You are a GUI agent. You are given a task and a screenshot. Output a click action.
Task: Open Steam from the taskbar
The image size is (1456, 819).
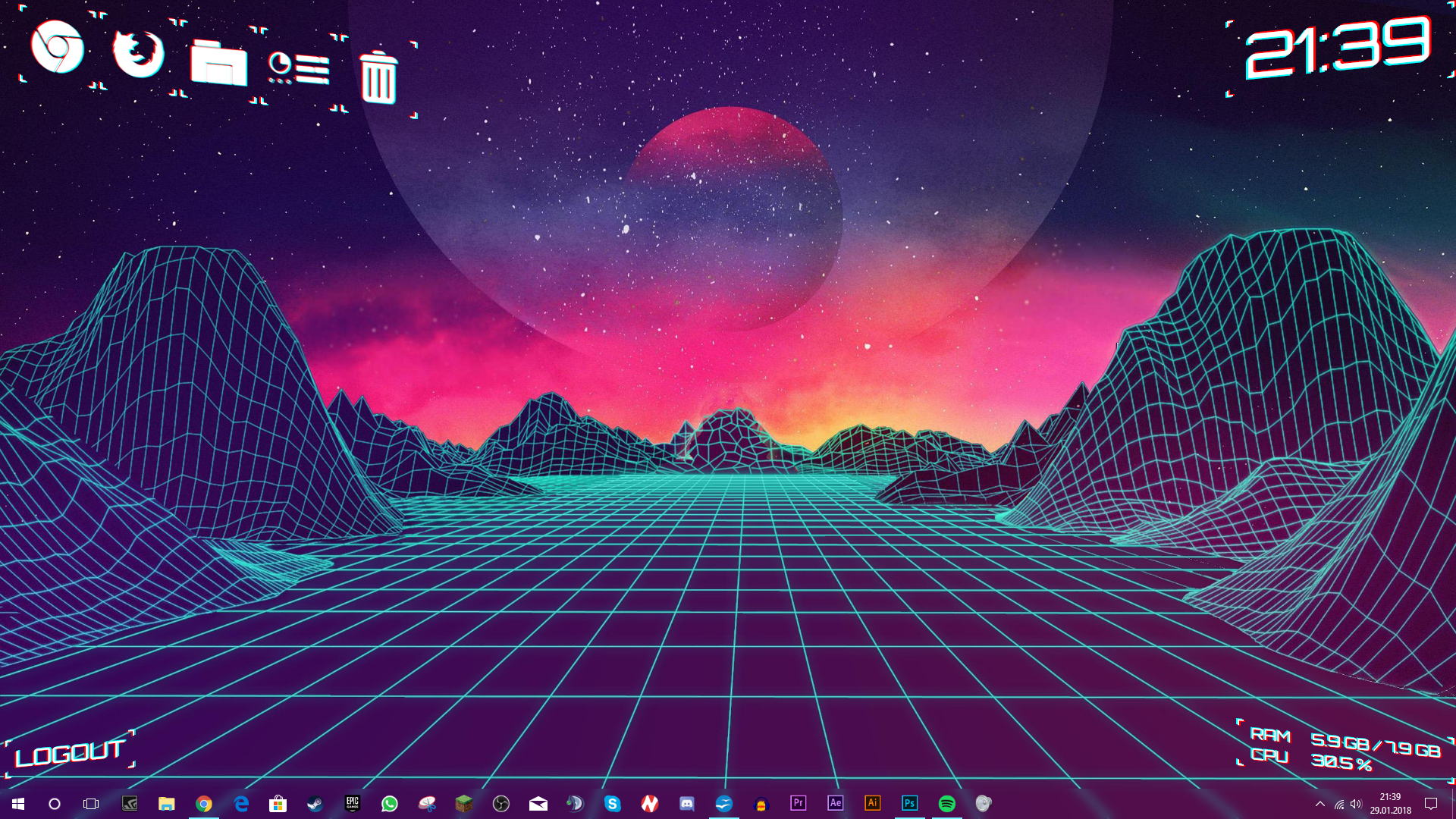(x=315, y=803)
